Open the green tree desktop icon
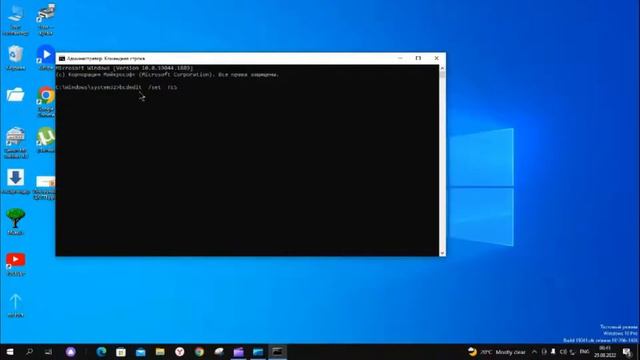The image size is (640, 360). click(16, 221)
